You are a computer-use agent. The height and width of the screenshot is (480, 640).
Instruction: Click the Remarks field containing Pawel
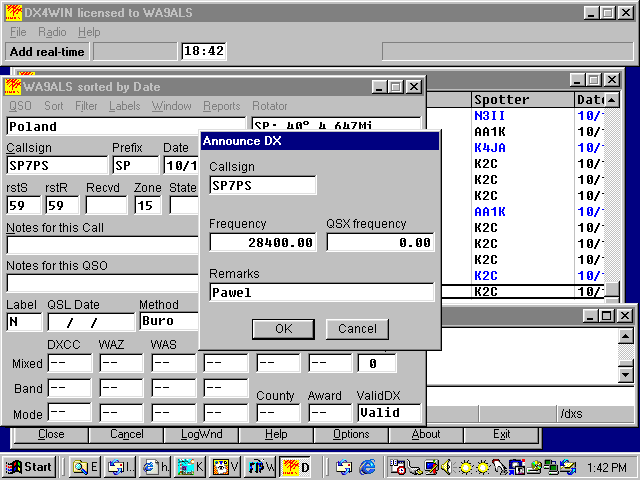(x=322, y=292)
